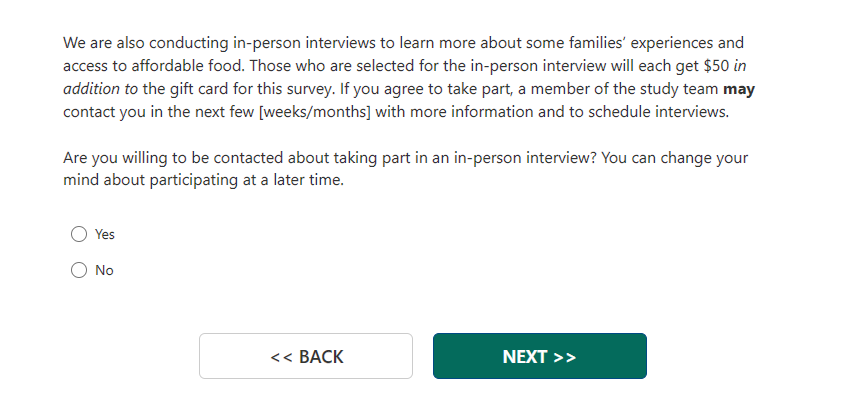The height and width of the screenshot is (417, 851).
Task: Proceed with the NEXT >> button
Action: click(539, 357)
